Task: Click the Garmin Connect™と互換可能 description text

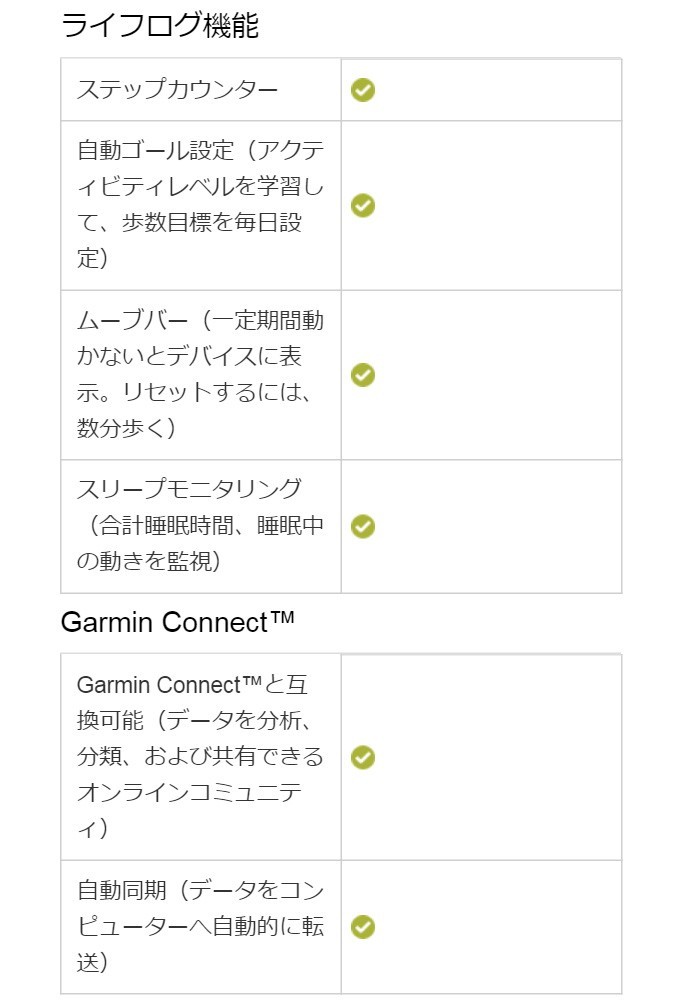Action: (x=201, y=756)
